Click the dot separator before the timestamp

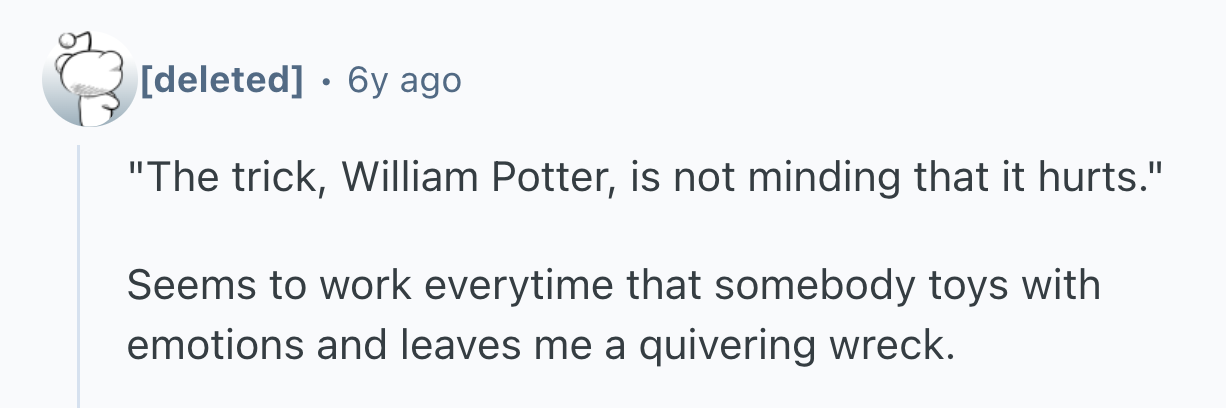[326, 80]
